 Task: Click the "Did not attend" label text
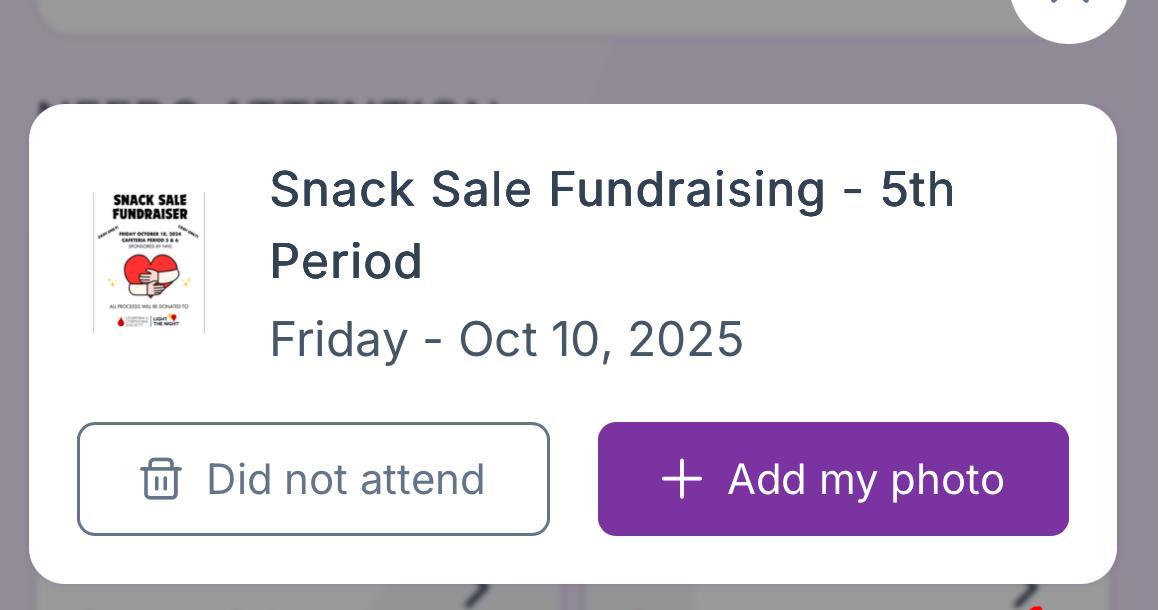(x=345, y=480)
